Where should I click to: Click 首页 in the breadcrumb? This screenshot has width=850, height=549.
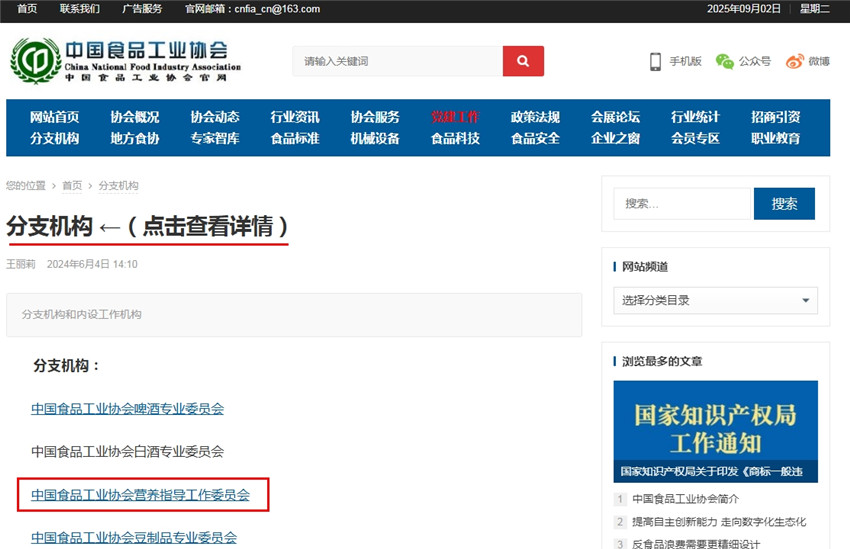(x=72, y=186)
